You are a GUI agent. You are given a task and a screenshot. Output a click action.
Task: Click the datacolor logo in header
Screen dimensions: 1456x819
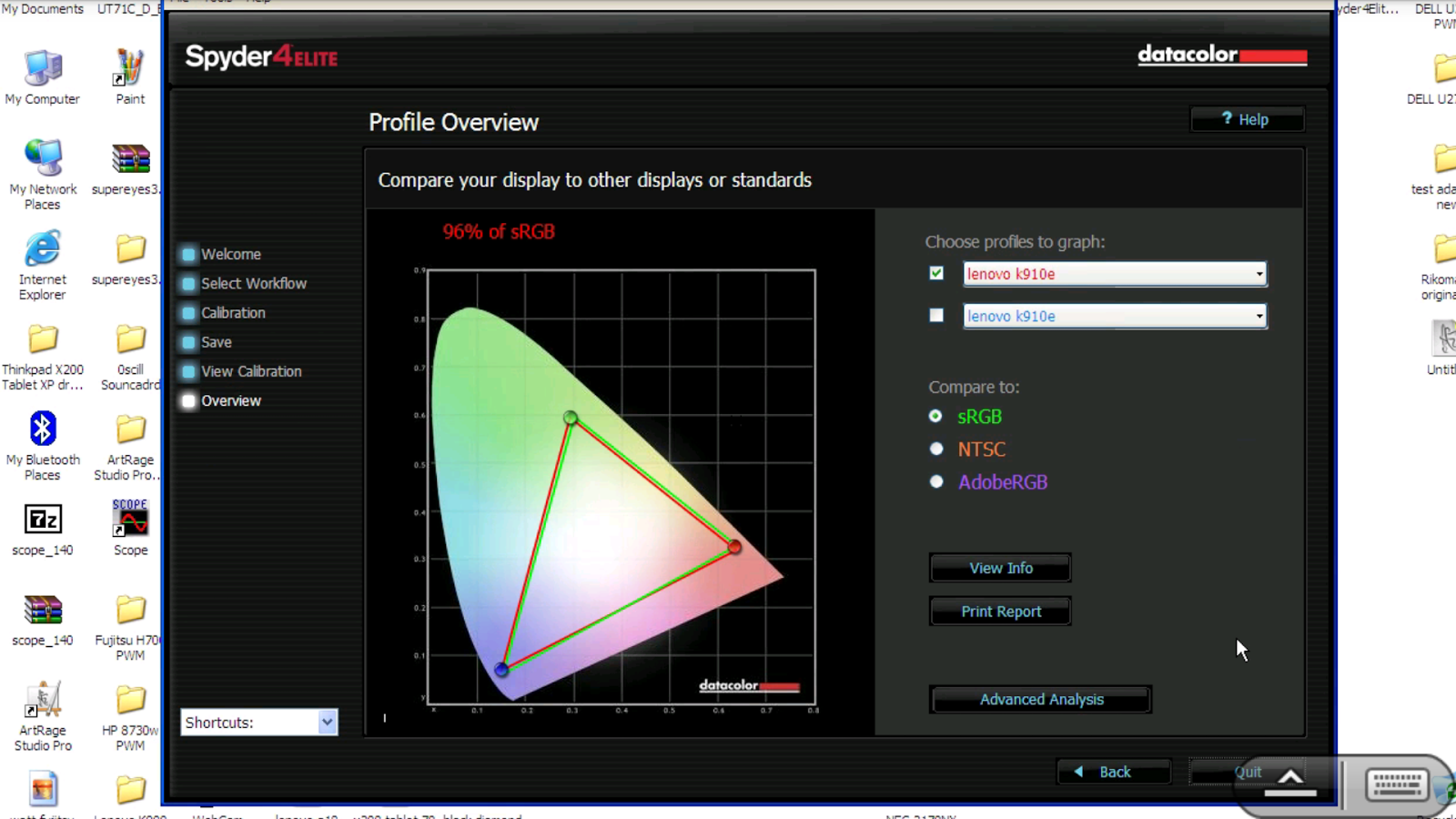[x=1222, y=56]
